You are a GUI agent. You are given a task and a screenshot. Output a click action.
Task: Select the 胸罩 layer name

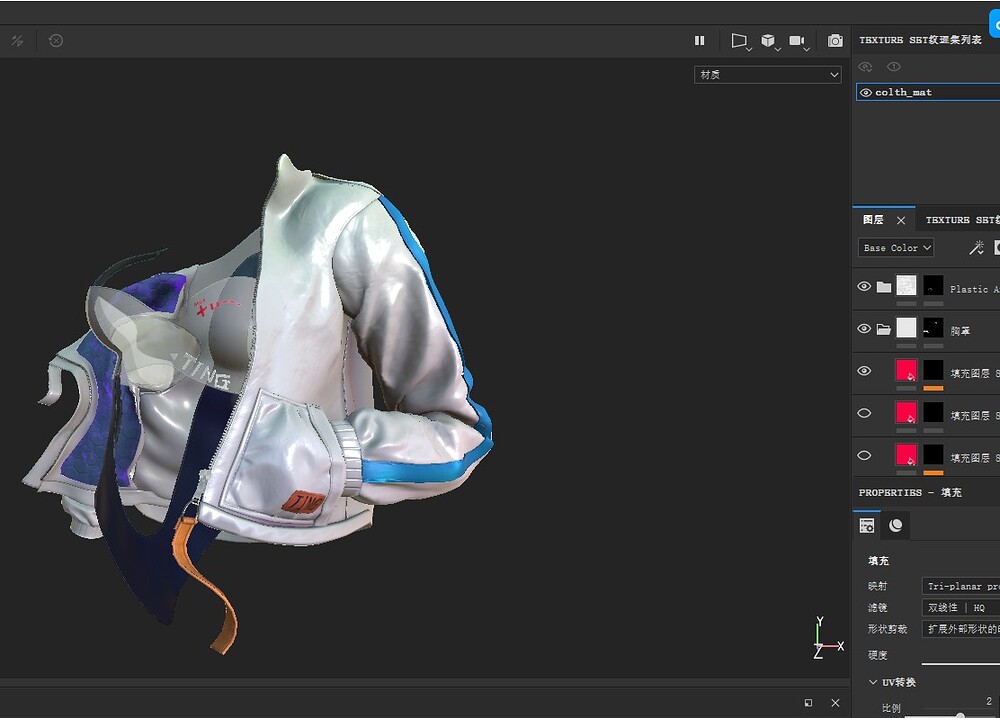pyautogui.click(x=960, y=331)
